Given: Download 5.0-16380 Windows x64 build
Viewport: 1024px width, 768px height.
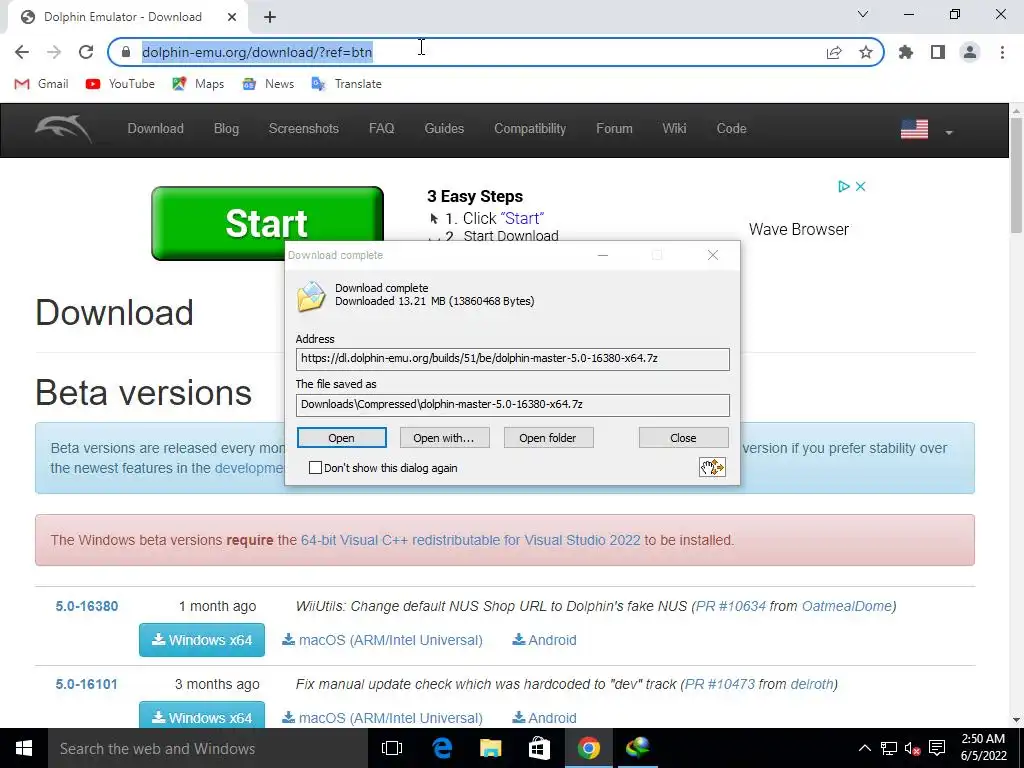Looking at the screenshot, I should [202, 640].
